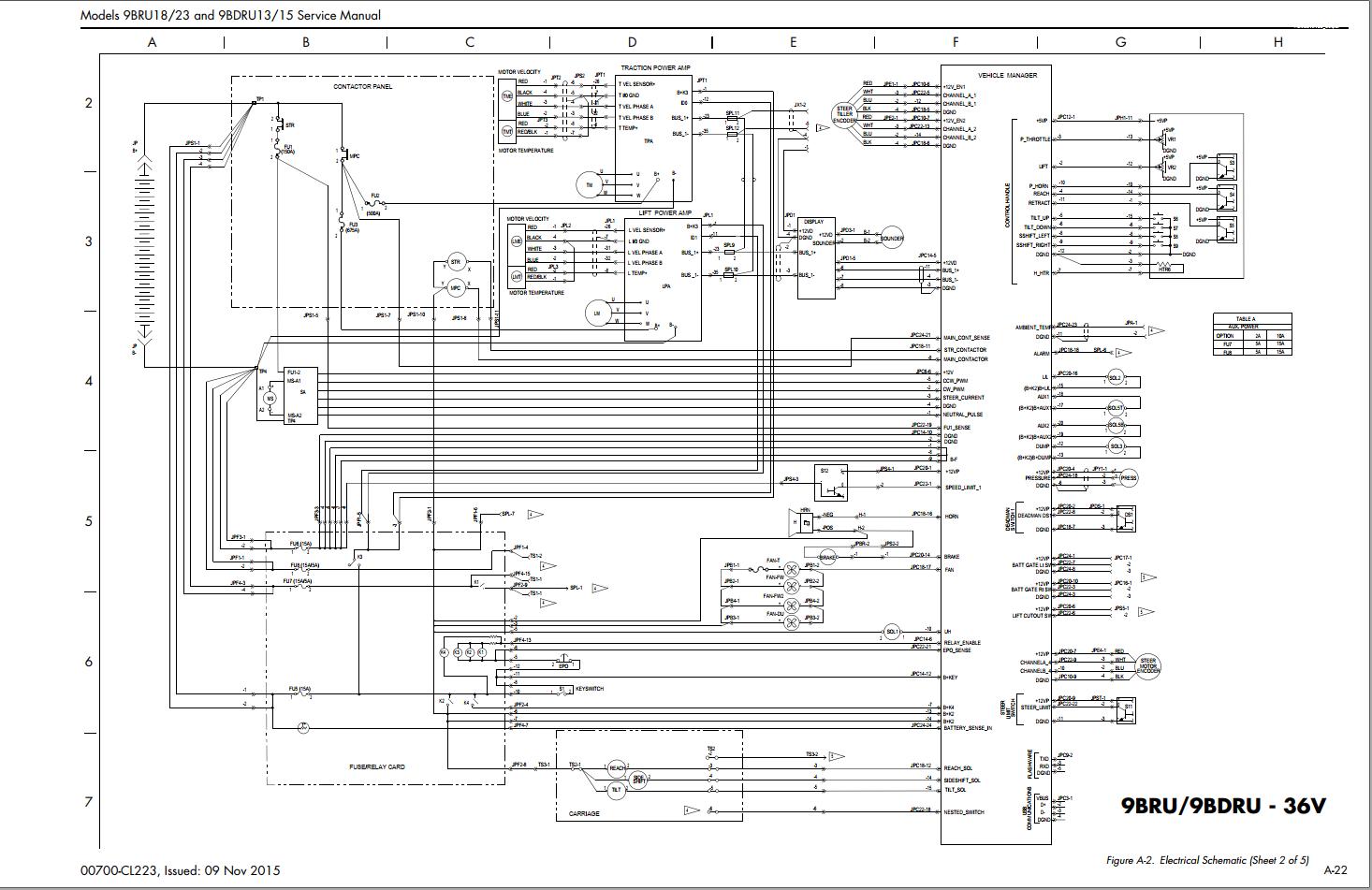Screen dimensions: 1372x890
Task: Click the TABLE A AUX. POWER heading
Action: [1246, 322]
